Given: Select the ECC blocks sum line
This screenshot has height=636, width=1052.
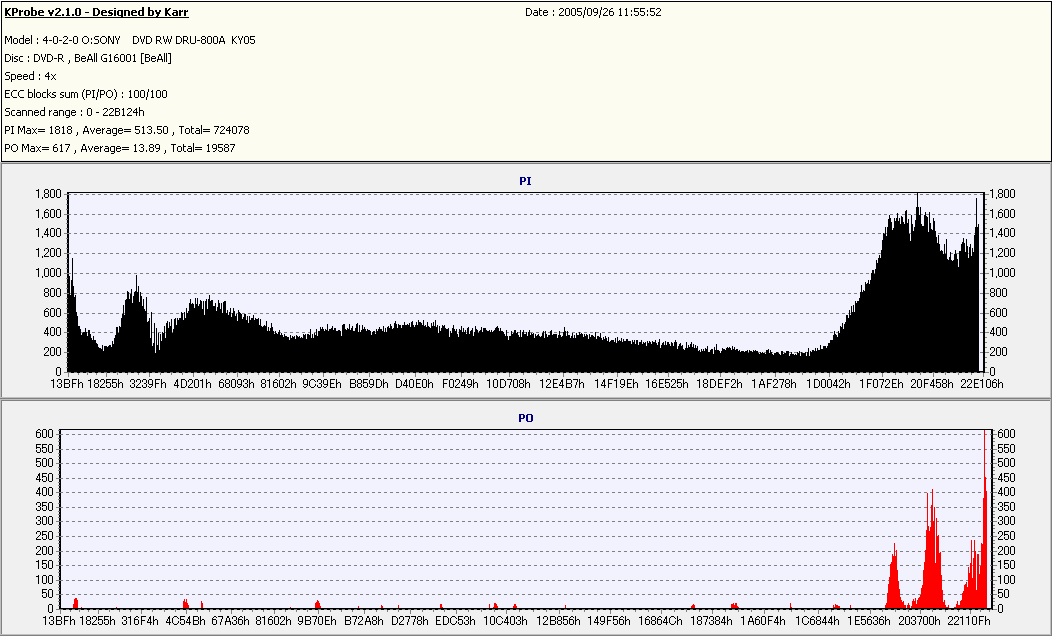Looking at the screenshot, I should 86,95.
